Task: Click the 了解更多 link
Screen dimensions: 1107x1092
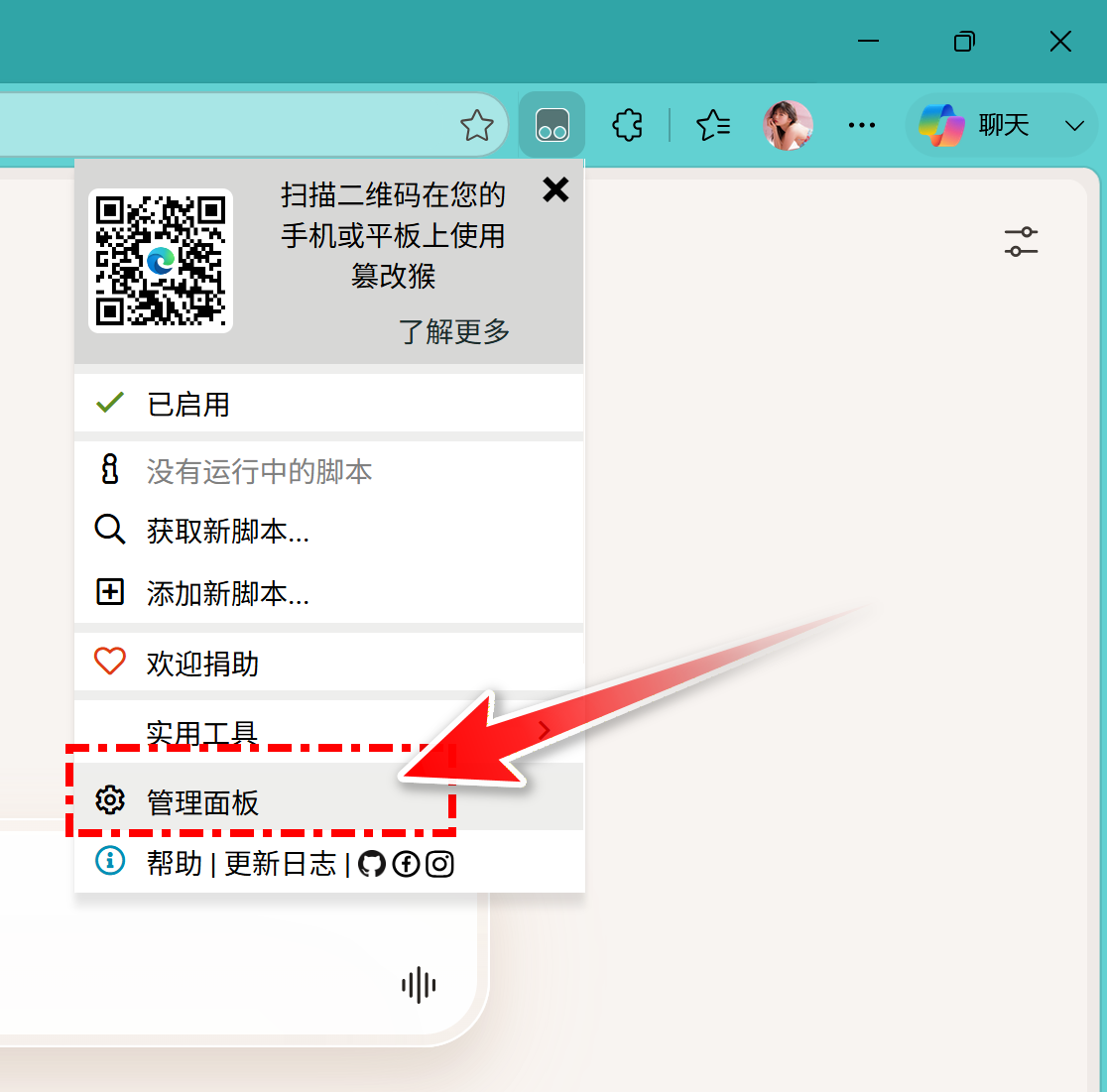Action: pyautogui.click(x=454, y=331)
